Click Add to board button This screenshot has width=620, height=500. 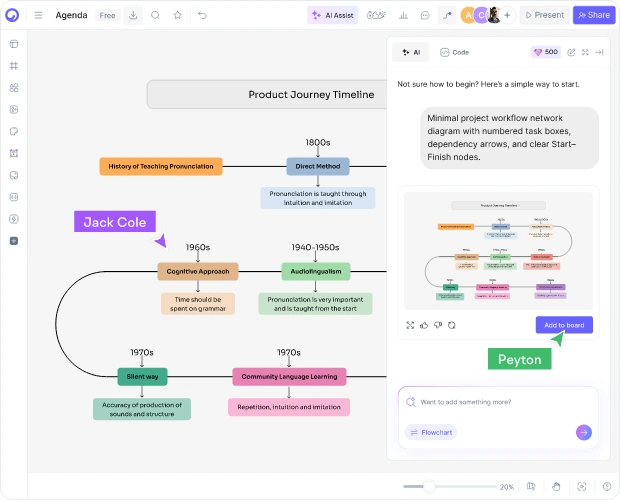[564, 325]
